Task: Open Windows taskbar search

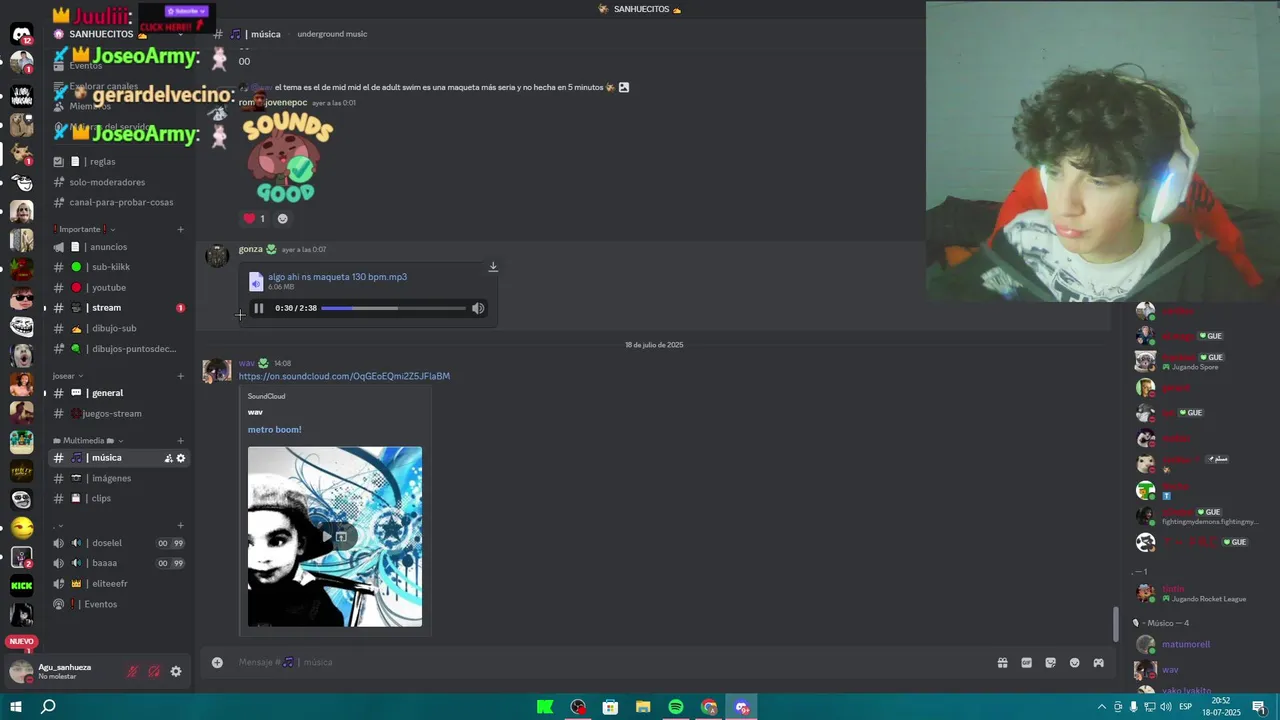Action: 47,707
